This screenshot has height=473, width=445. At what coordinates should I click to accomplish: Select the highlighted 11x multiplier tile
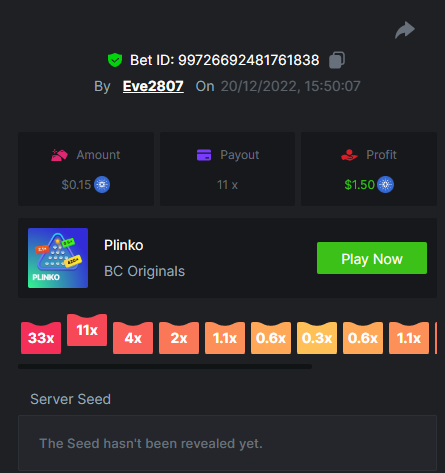tap(87, 330)
